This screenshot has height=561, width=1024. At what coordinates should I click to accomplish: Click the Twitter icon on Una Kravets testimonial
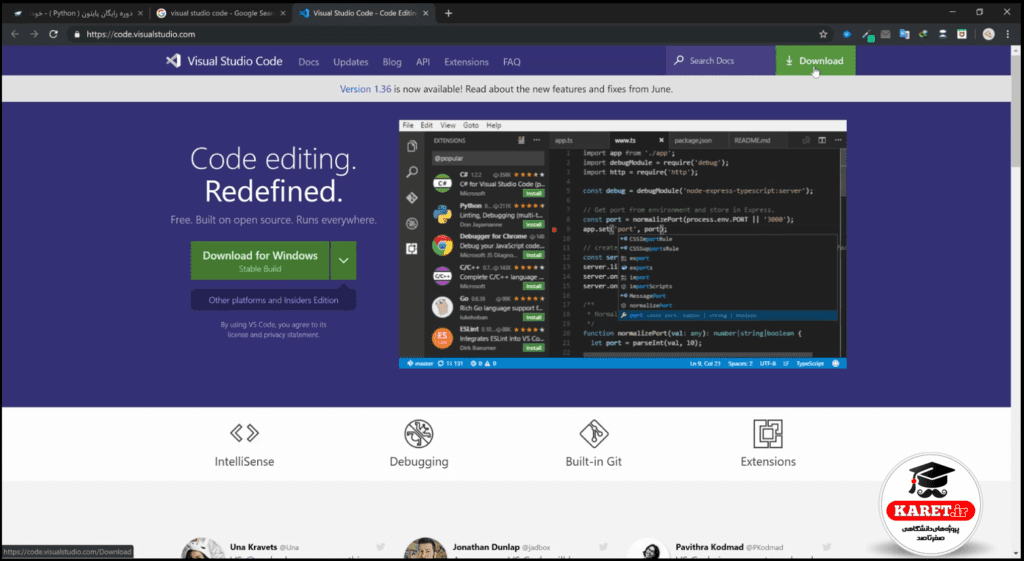point(381,547)
